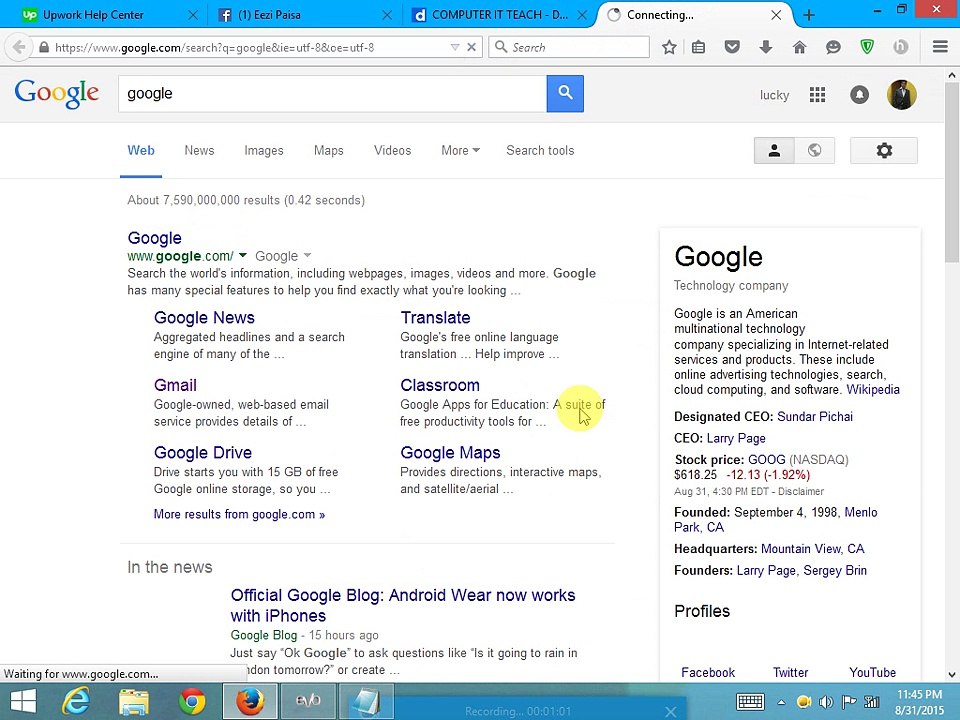The image size is (960, 720).
Task: Open green arrow next to www.google.com
Action: pyautogui.click(x=242, y=255)
